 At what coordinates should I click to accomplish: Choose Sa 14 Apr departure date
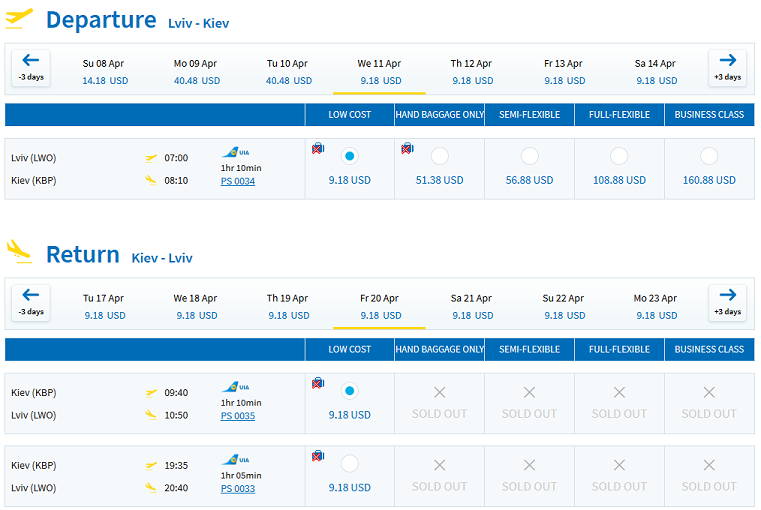pyautogui.click(x=656, y=72)
